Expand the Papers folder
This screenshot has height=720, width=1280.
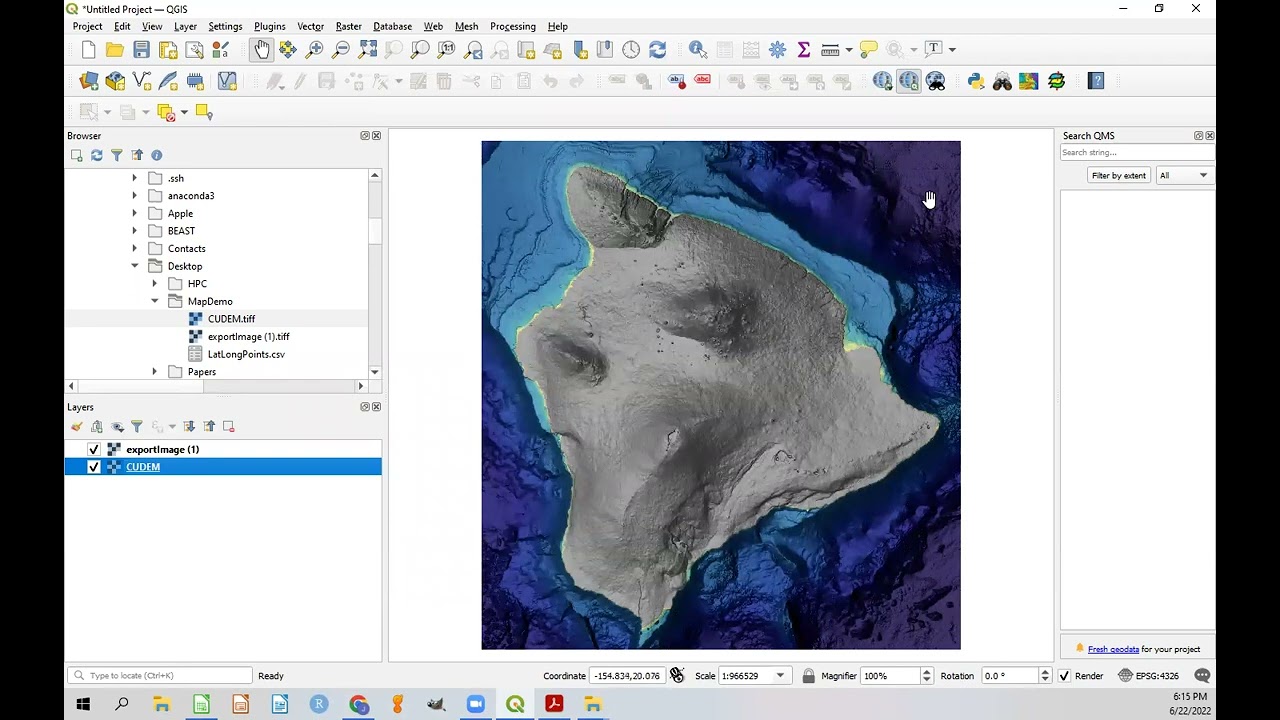click(x=154, y=372)
